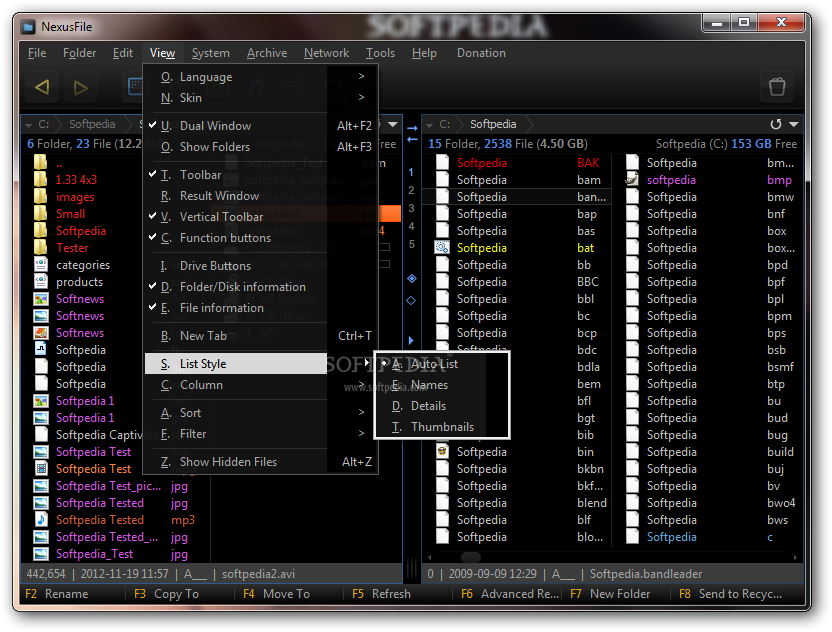832x632 pixels.
Task: Open the Tools menu
Action: [380, 53]
